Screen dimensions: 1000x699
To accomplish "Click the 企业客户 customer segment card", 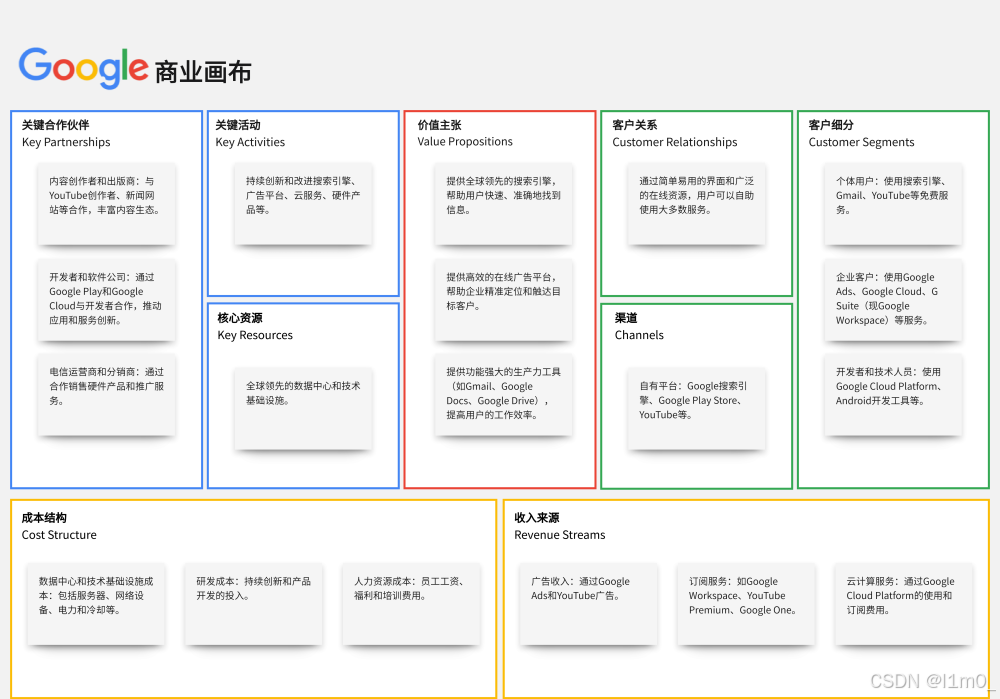I will 893,300.
